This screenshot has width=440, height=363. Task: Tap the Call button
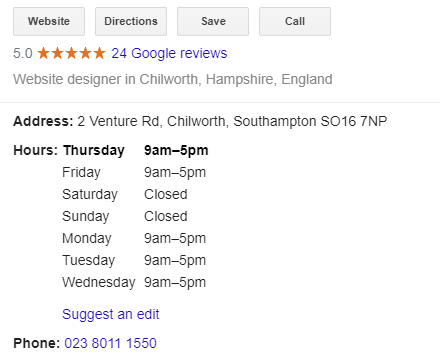click(x=295, y=21)
